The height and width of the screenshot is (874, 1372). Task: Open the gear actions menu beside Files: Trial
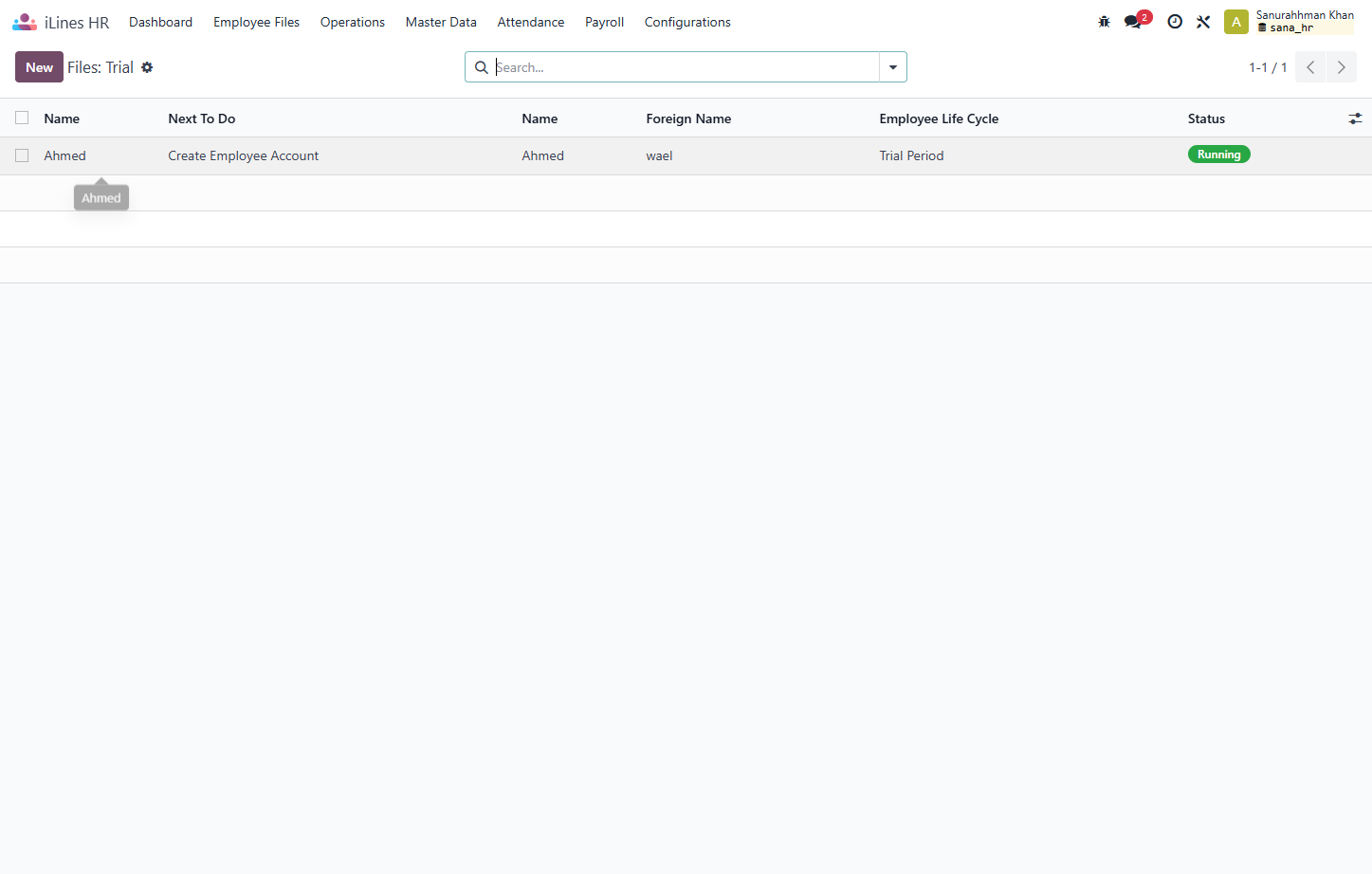click(147, 67)
